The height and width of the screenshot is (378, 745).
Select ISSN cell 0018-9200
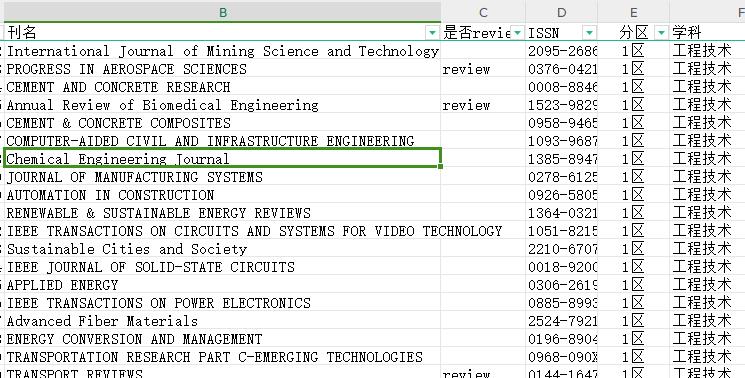pos(562,267)
